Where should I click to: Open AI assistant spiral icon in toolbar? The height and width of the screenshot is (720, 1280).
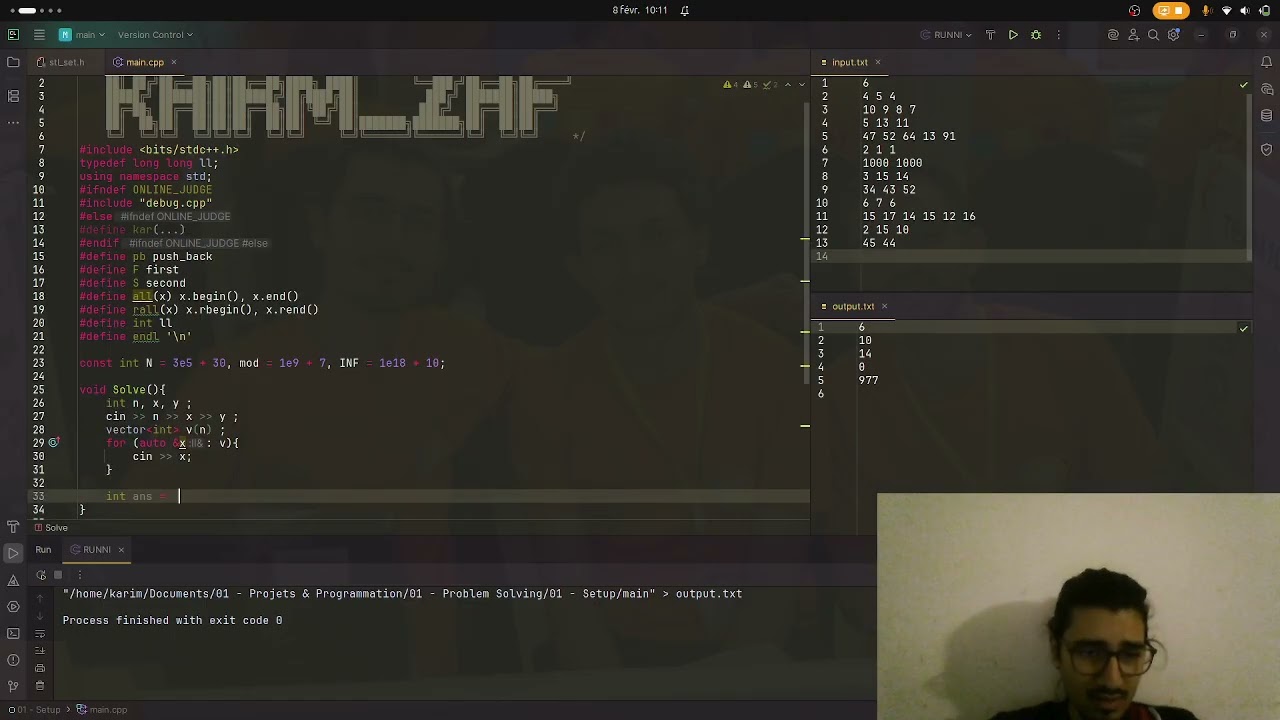[1113, 35]
